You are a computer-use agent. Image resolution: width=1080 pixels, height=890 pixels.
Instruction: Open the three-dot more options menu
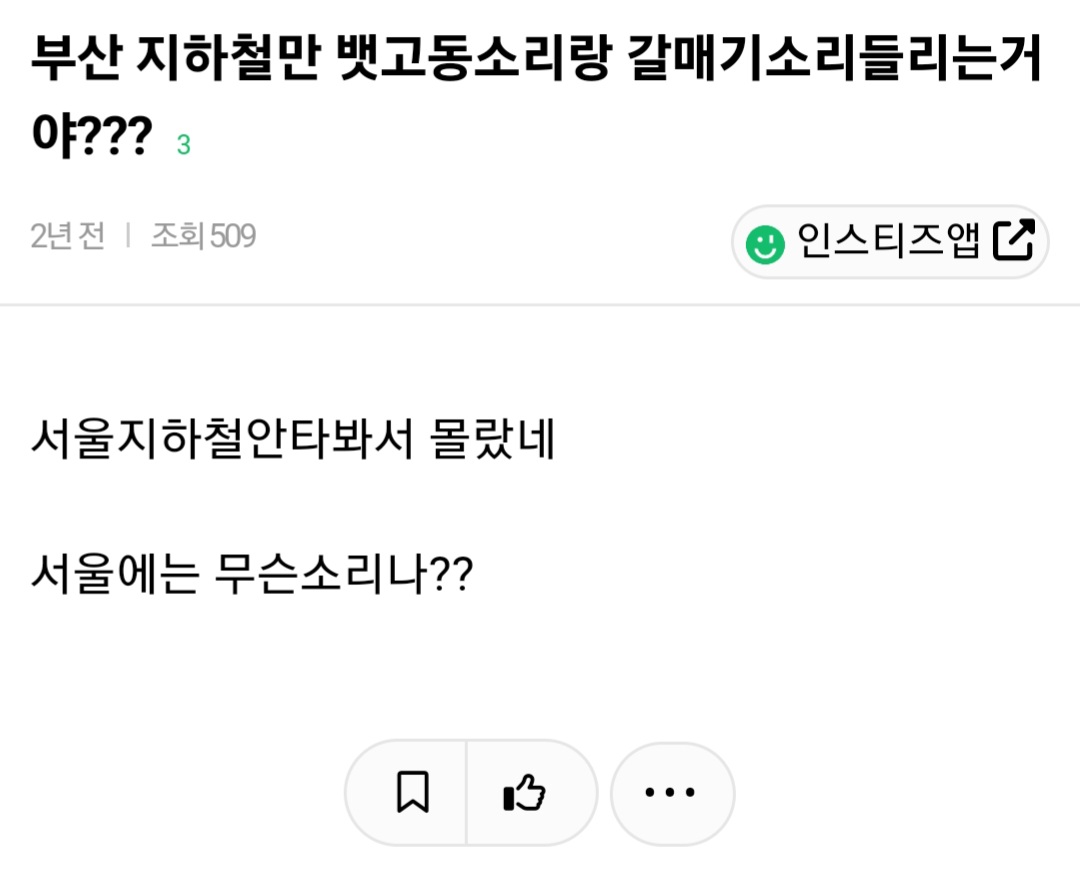tap(671, 793)
